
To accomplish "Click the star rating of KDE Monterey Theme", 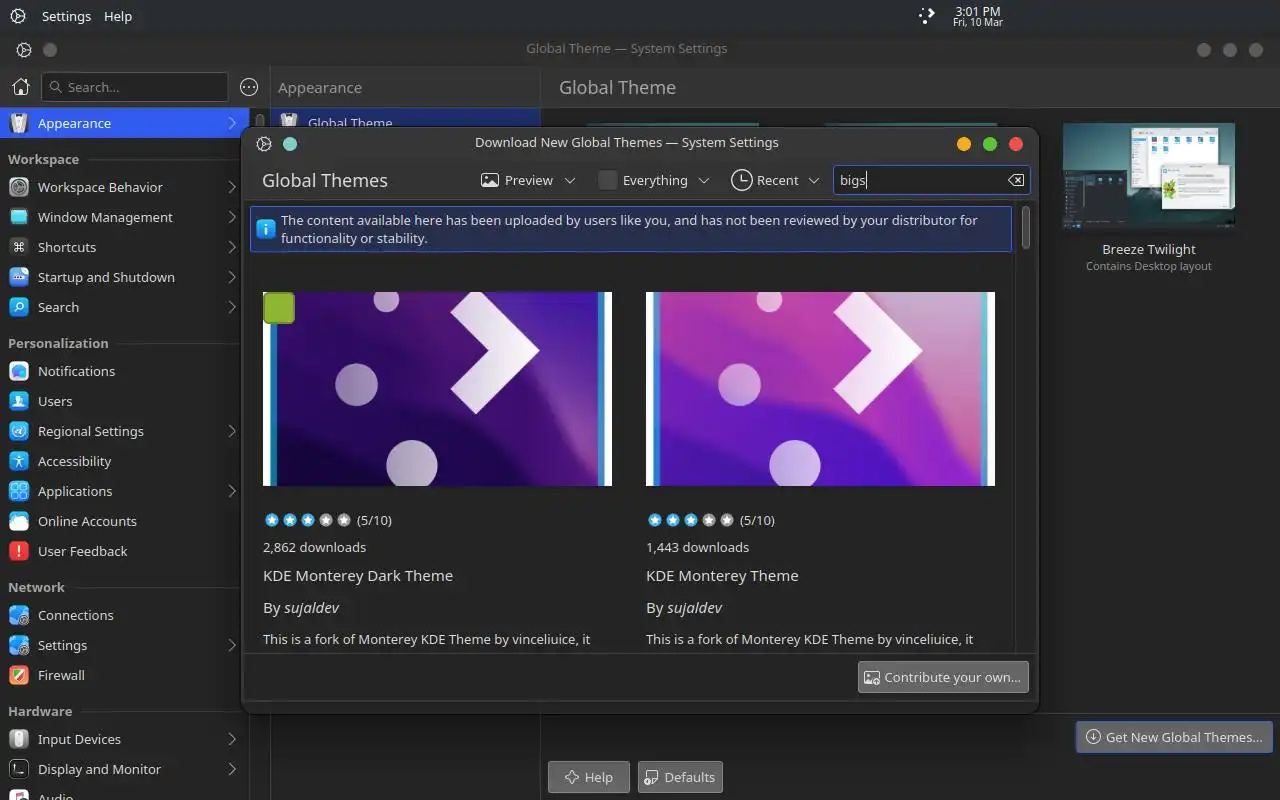I will [690, 520].
